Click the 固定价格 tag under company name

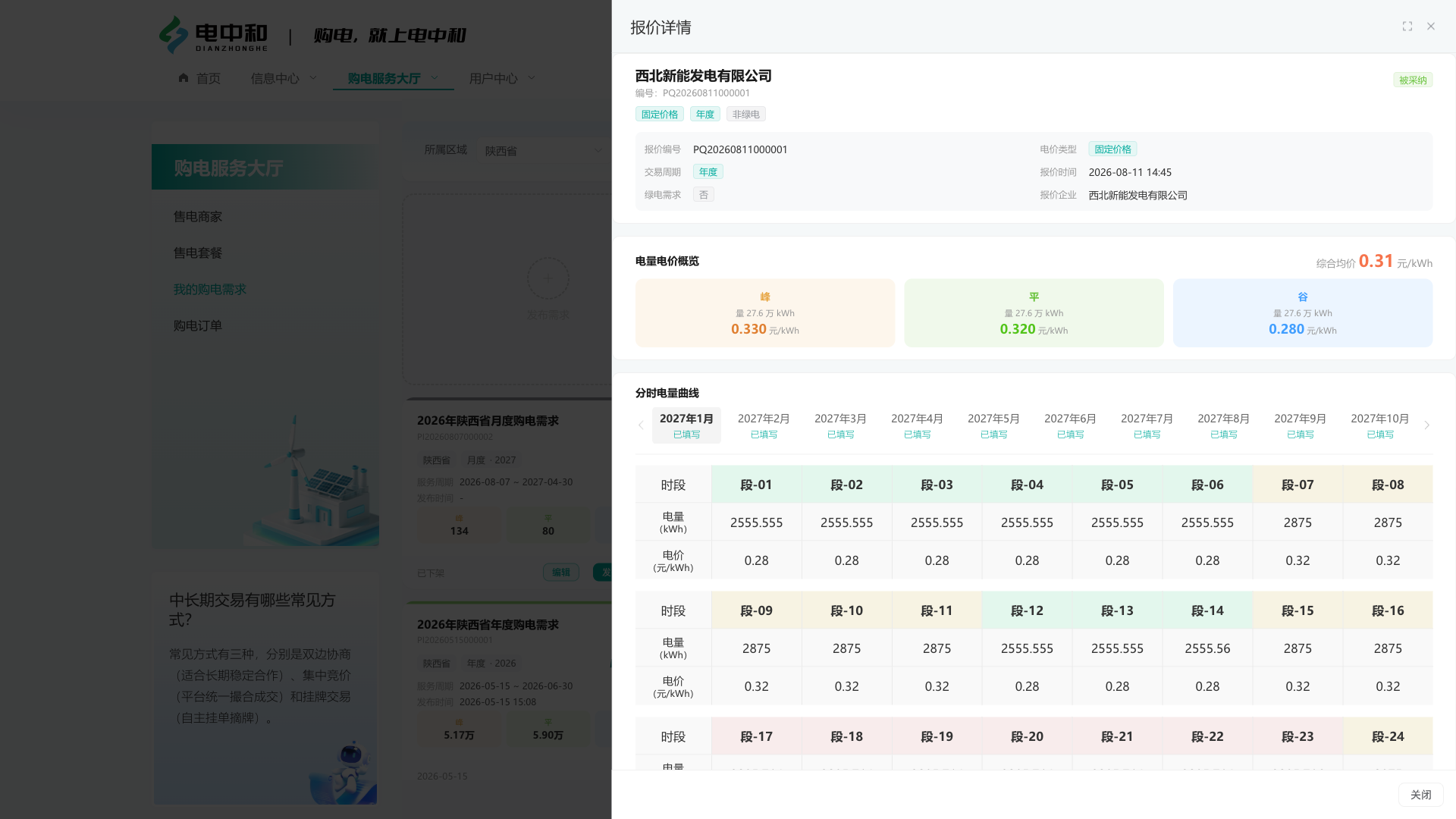pyautogui.click(x=660, y=115)
